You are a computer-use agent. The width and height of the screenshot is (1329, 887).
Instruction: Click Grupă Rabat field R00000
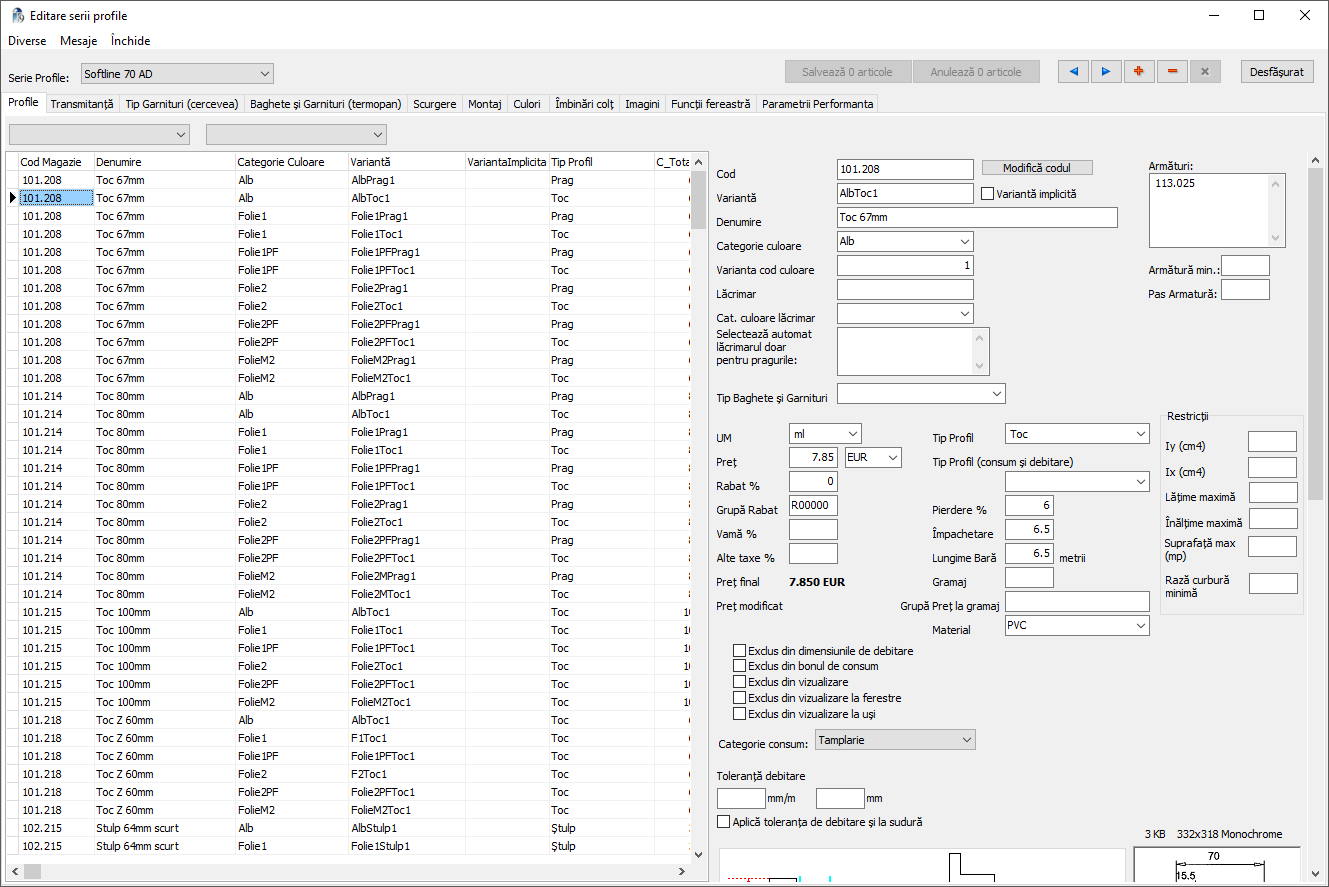coord(813,506)
